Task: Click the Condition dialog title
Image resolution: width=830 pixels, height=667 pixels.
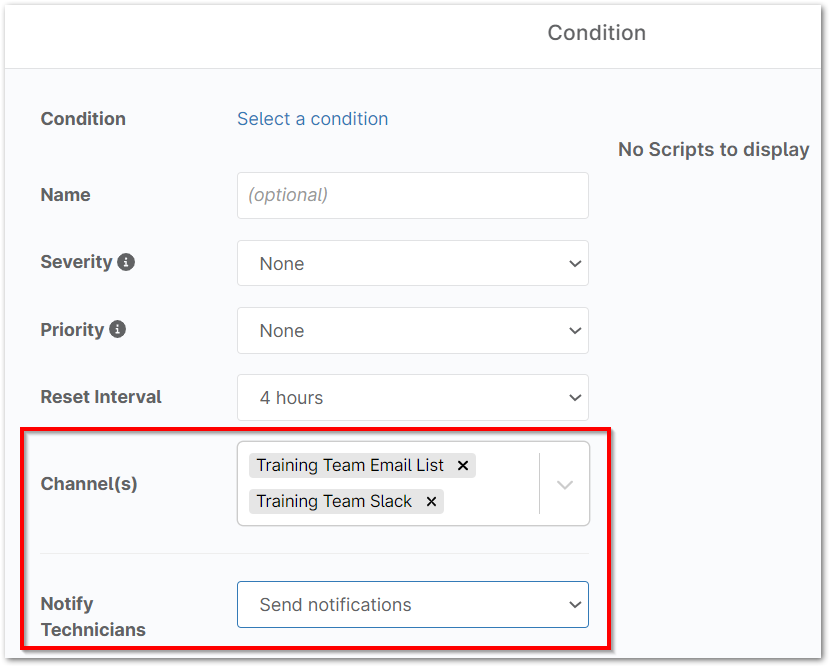Action: pyautogui.click(x=596, y=33)
